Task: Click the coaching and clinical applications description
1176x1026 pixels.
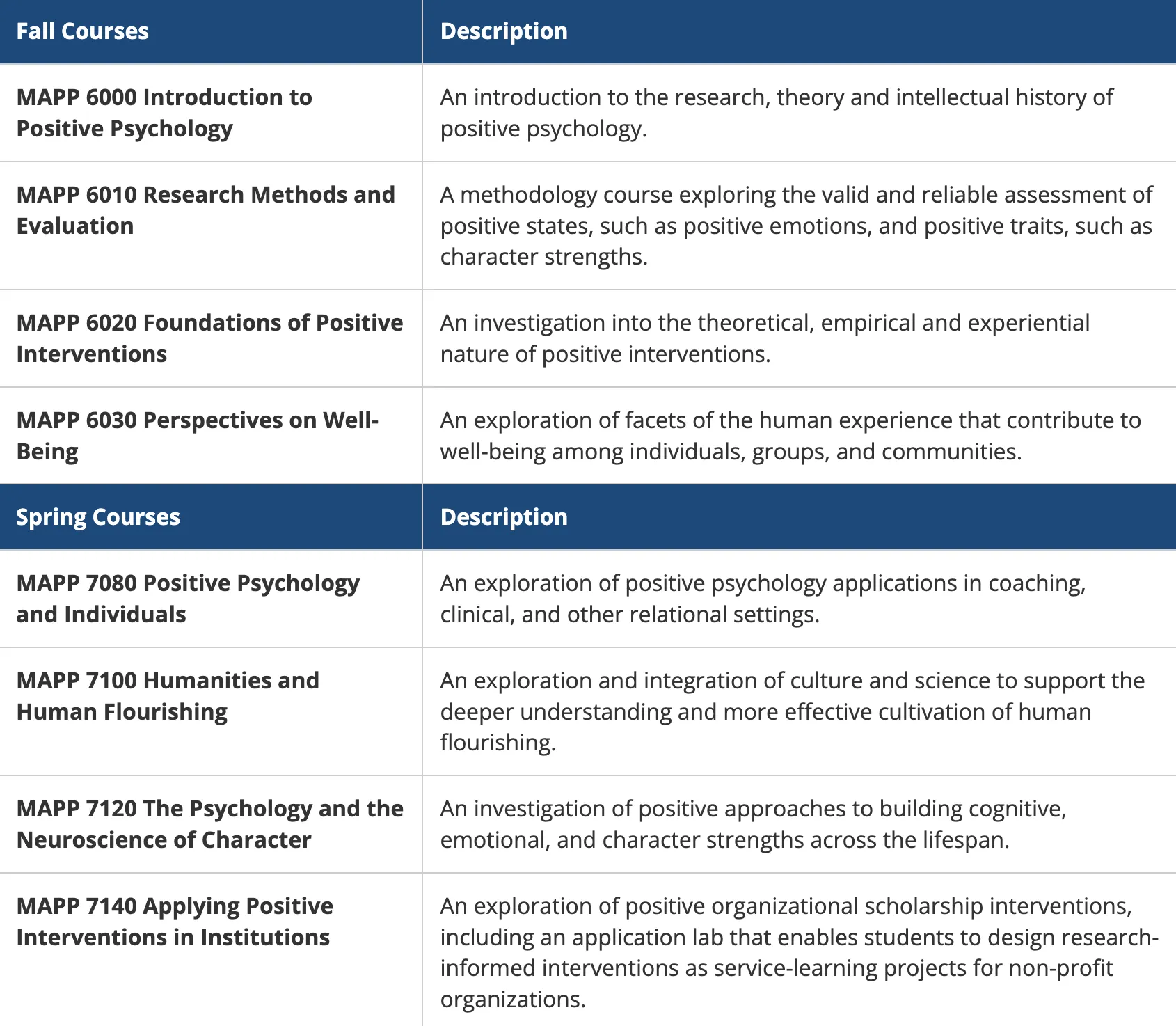Action: pos(762,599)
